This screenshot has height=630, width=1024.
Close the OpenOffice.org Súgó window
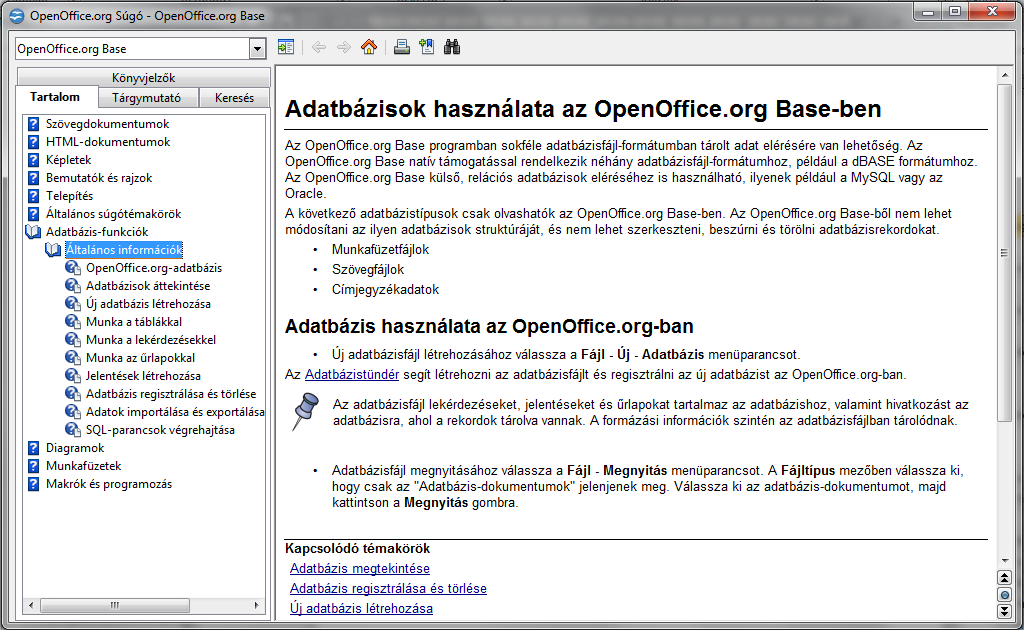(992, 12)
